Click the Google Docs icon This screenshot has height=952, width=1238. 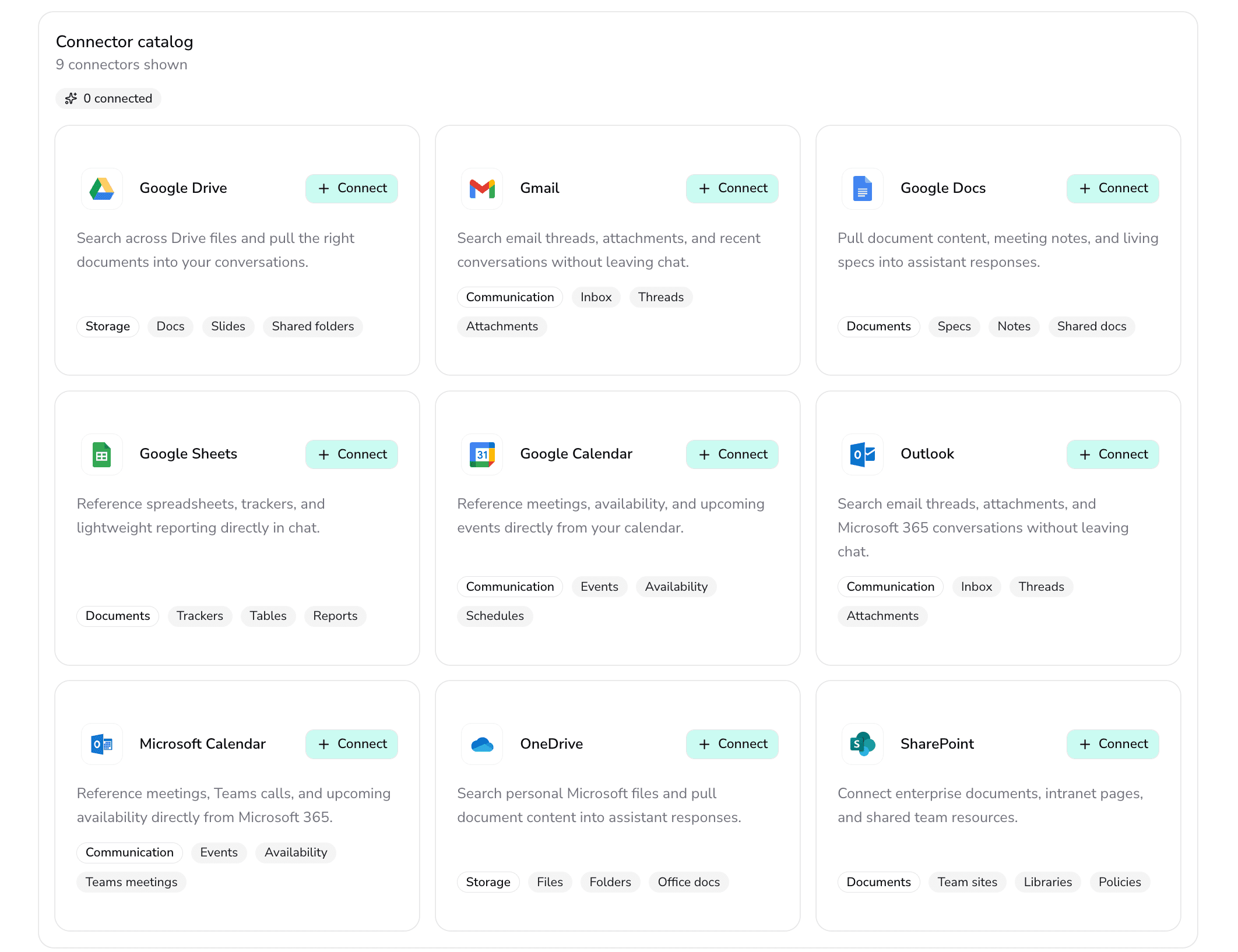click(863, 188)
